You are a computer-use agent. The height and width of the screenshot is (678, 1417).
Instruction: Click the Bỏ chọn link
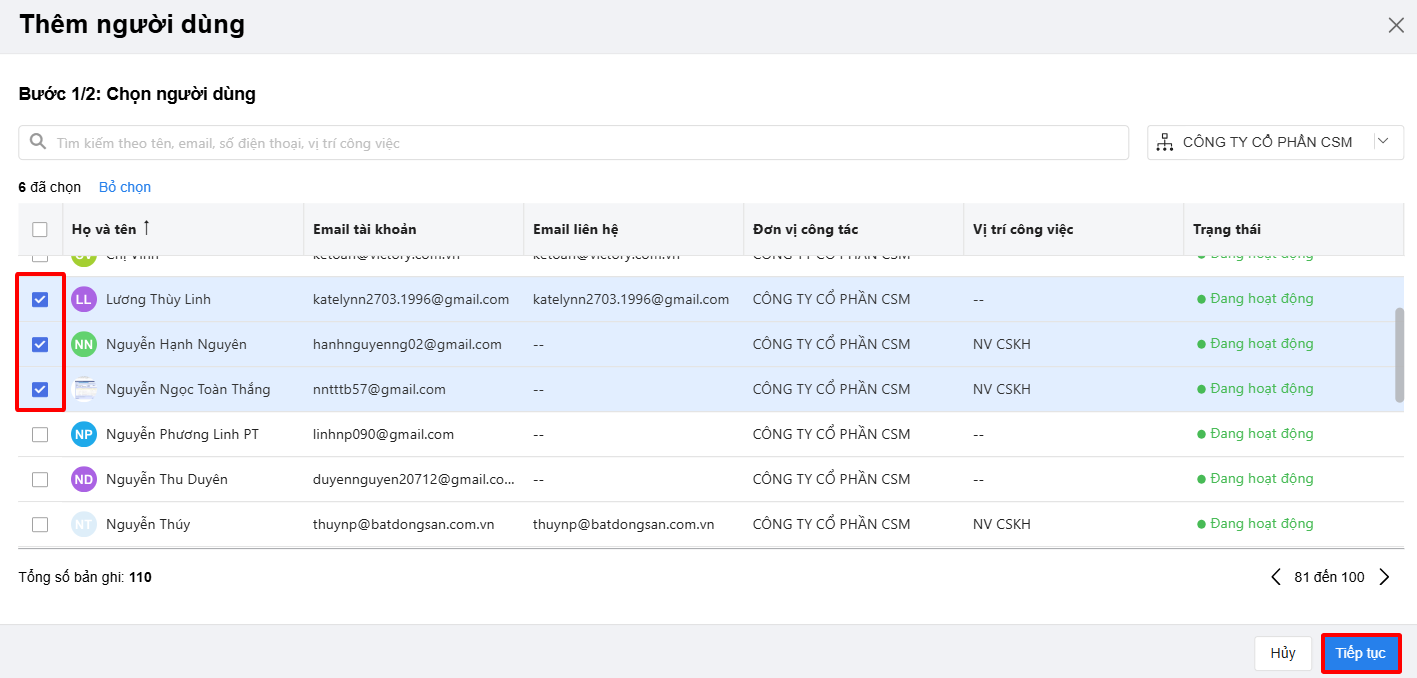click(125, 187)
